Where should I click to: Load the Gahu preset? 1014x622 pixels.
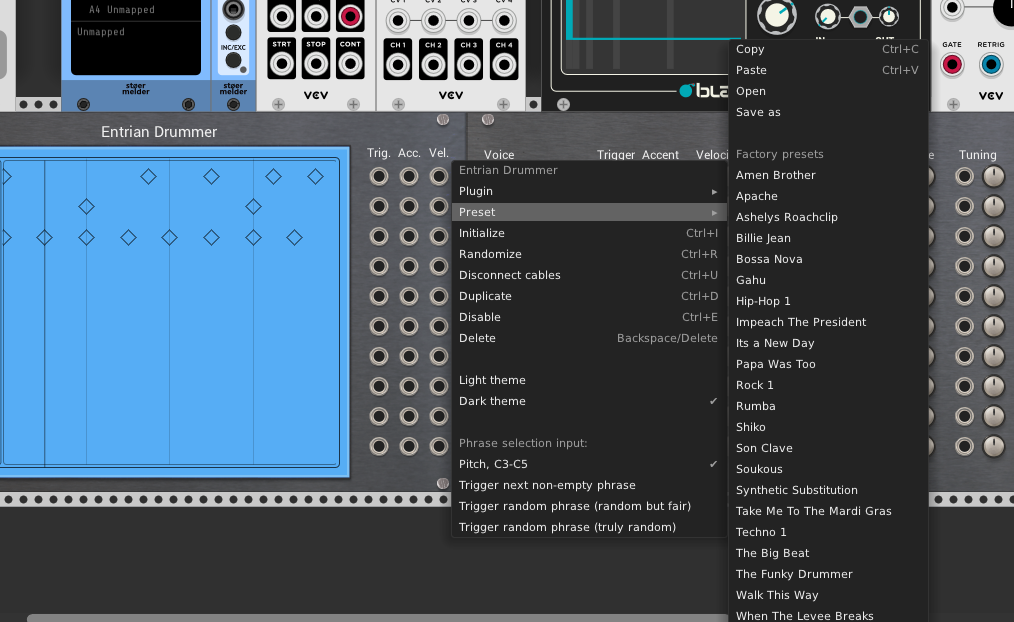(828, 281)
